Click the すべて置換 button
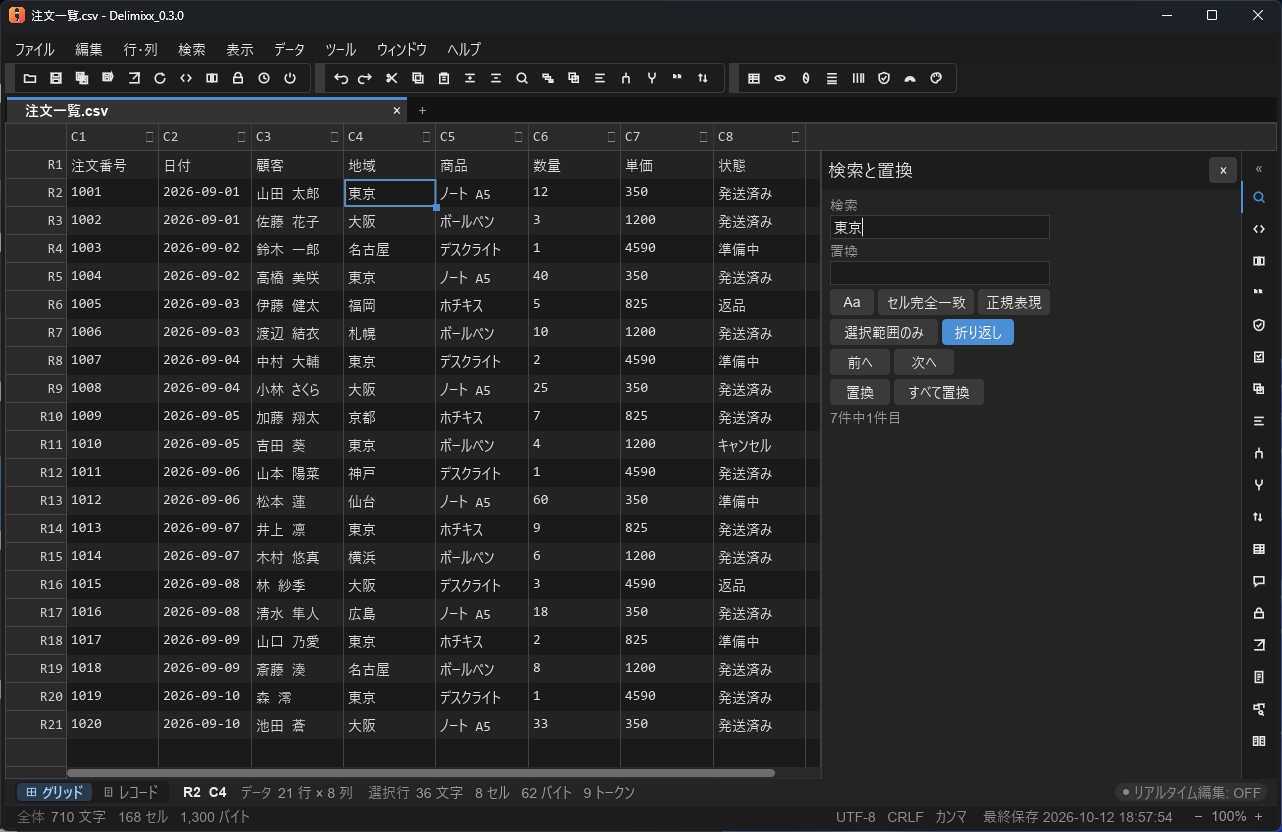 point(939,392)
